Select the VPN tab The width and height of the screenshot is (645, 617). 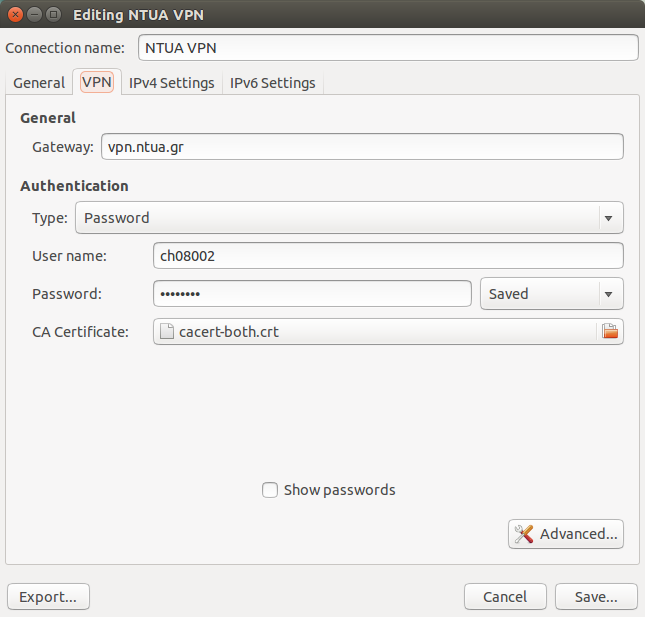coord(97,83)
